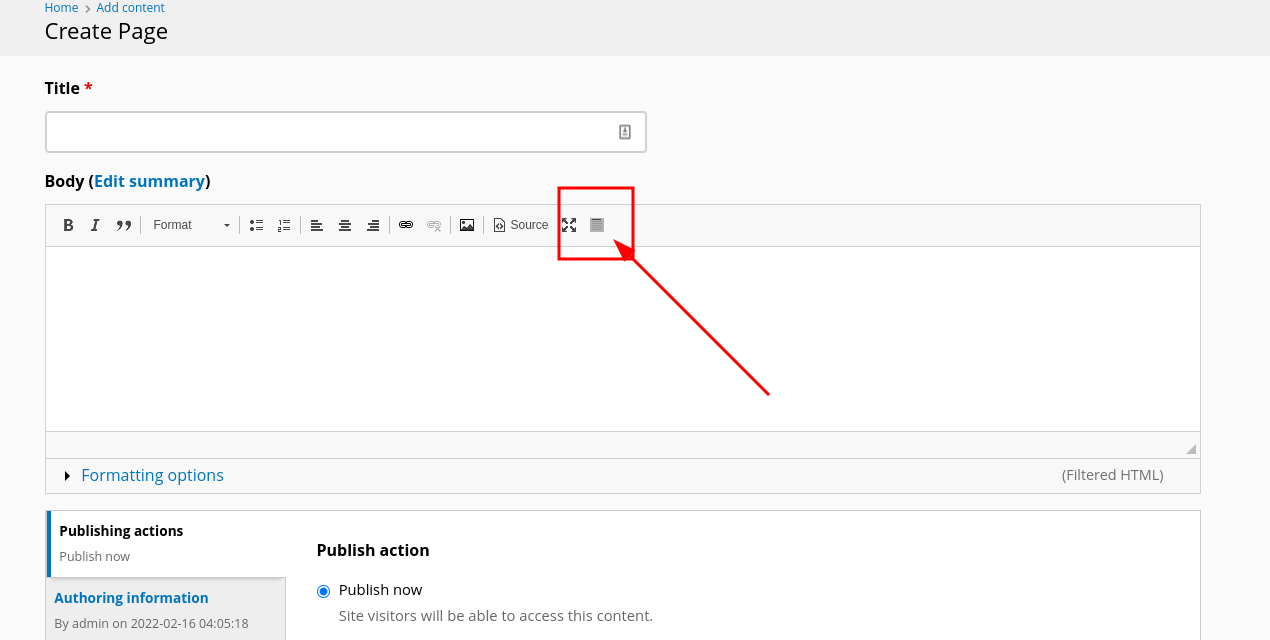Image resolution: width=1270 pixels, height=640 pixels.
Task: Navigate to Home via breadcrumb link
Action: pyautogui.click(x=61, y=7)
